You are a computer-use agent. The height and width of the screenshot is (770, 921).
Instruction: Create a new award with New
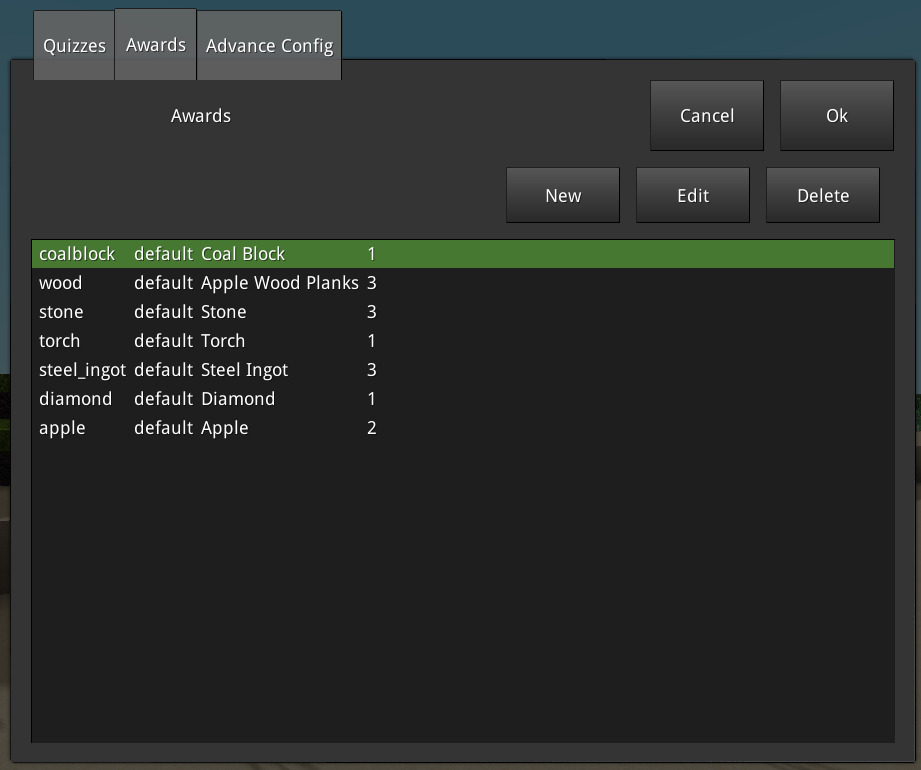point(562,196)
